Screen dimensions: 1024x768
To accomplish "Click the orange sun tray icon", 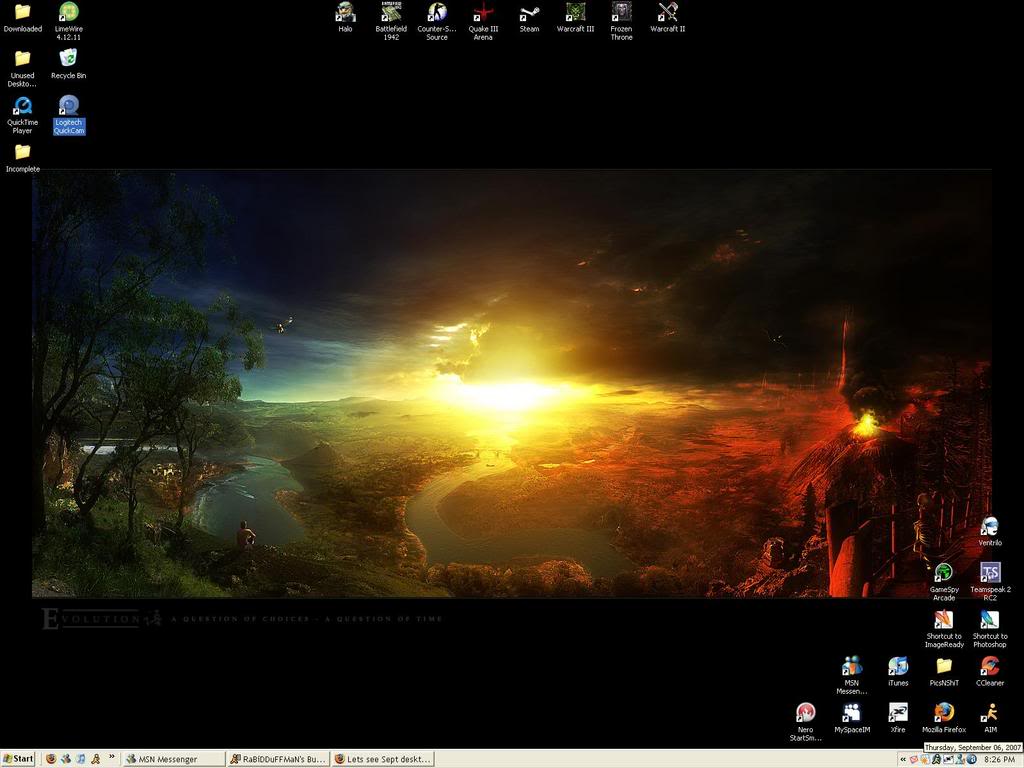I will (925, 760).
